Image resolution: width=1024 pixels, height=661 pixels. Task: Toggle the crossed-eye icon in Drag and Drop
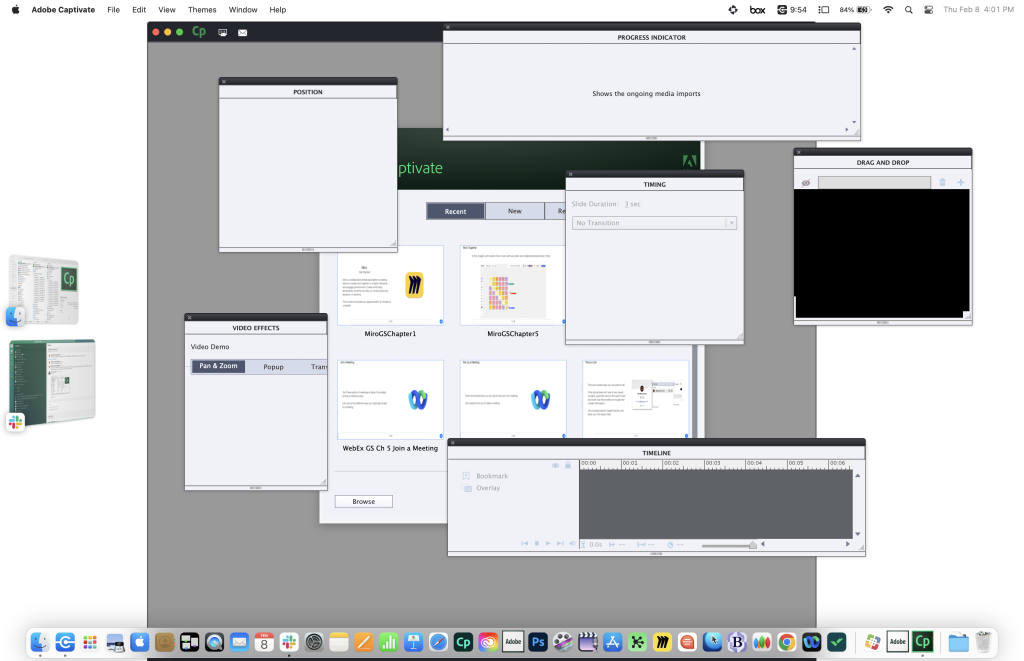point(806,183)
